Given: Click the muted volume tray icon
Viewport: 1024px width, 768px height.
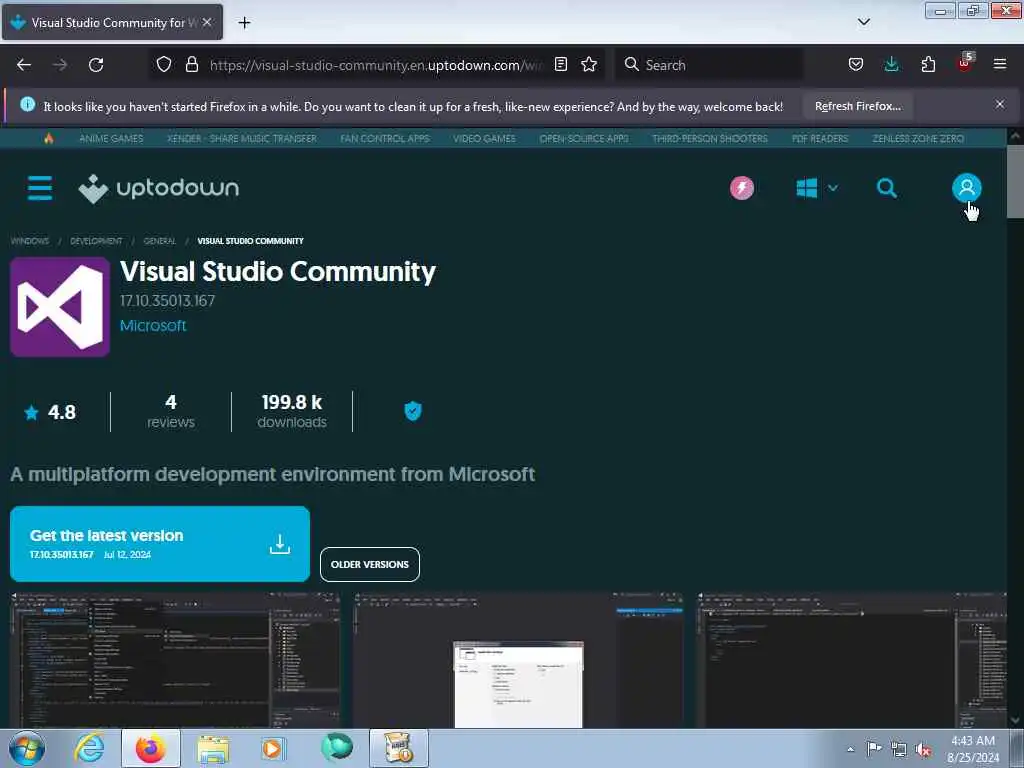Looking at the screenshot, I should [x=923, y=749].
